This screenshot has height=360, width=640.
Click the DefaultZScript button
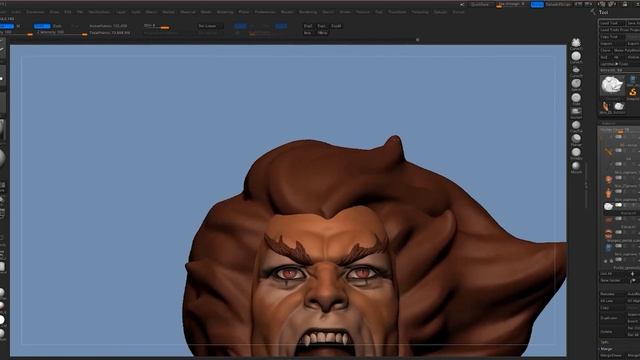(x=558, y=4)
